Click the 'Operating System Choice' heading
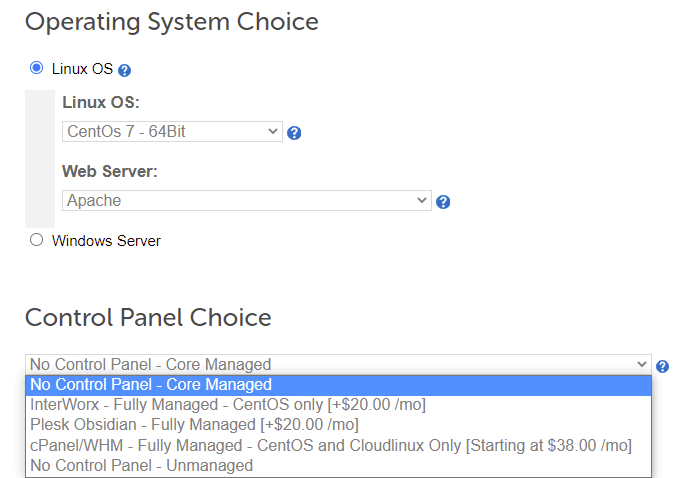 [x=171, y=21]
